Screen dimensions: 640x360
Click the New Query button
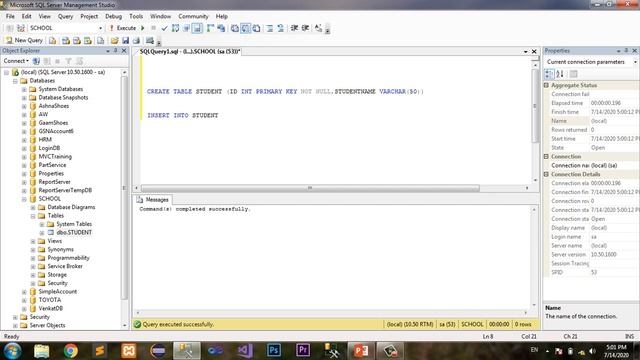pyautogui.click(x=24, y=40)
